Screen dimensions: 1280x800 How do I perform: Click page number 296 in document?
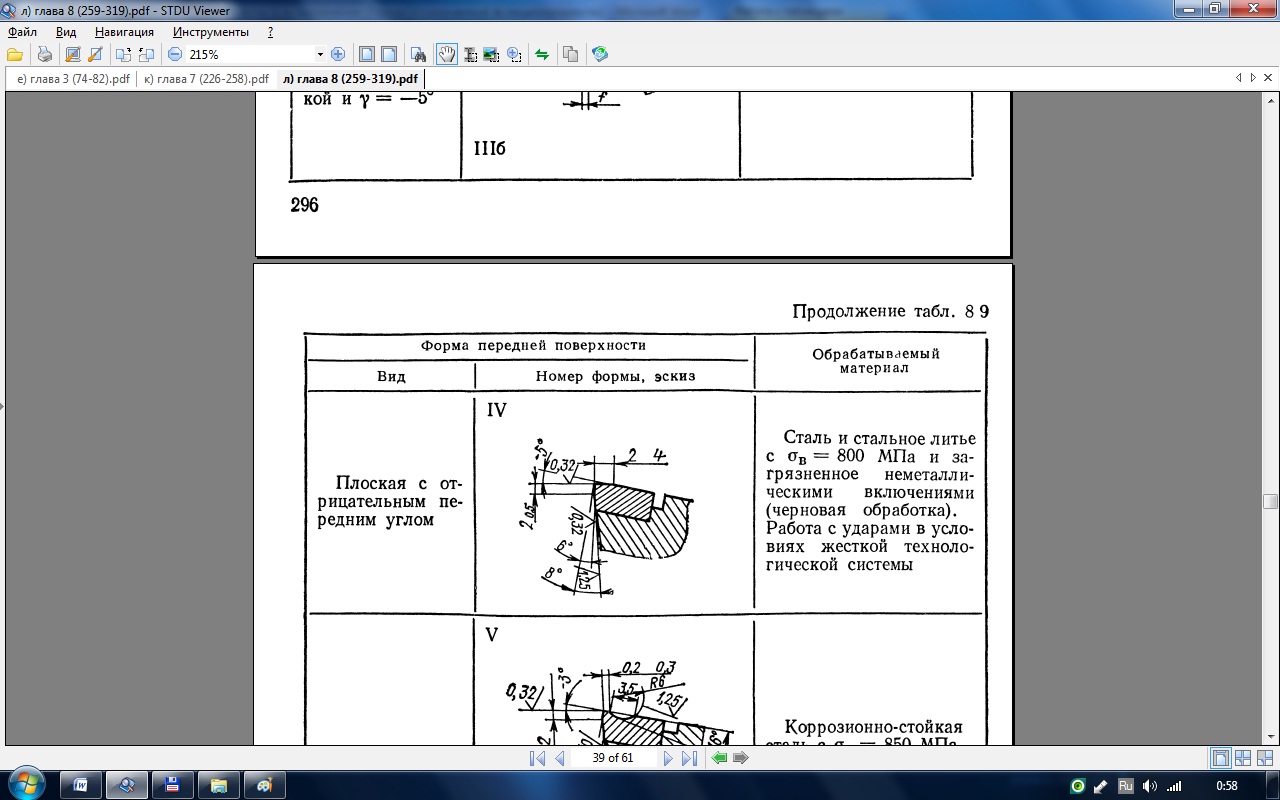[304, 205]
